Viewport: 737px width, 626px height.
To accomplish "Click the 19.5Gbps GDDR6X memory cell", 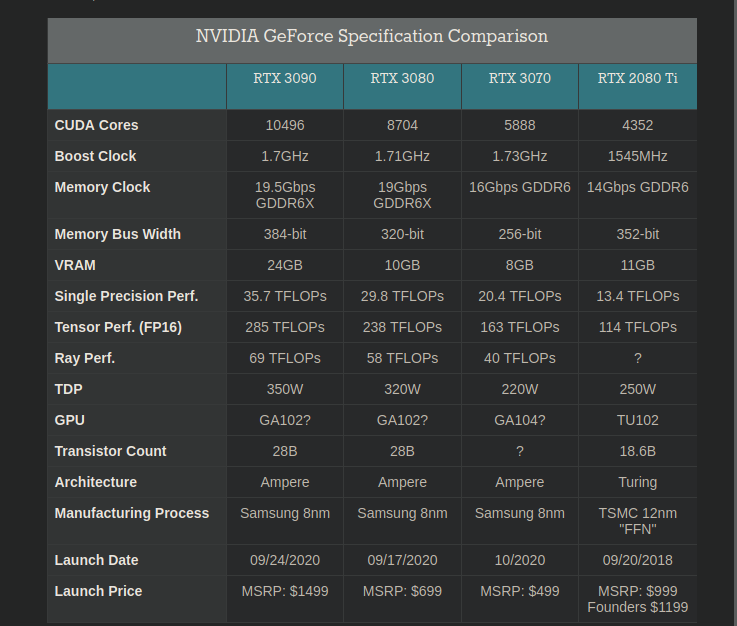I will pos(285,195).
